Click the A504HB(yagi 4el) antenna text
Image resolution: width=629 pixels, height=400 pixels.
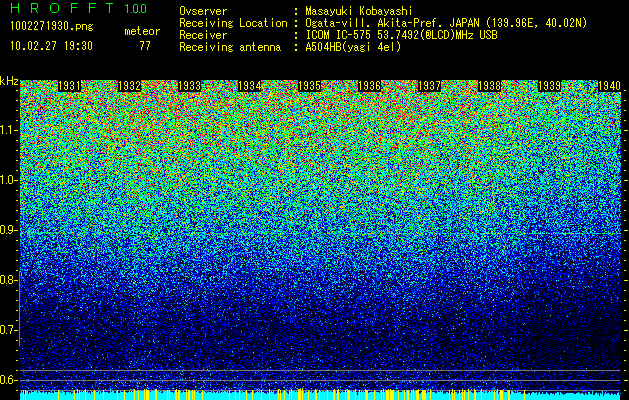[x=353, y=47]
